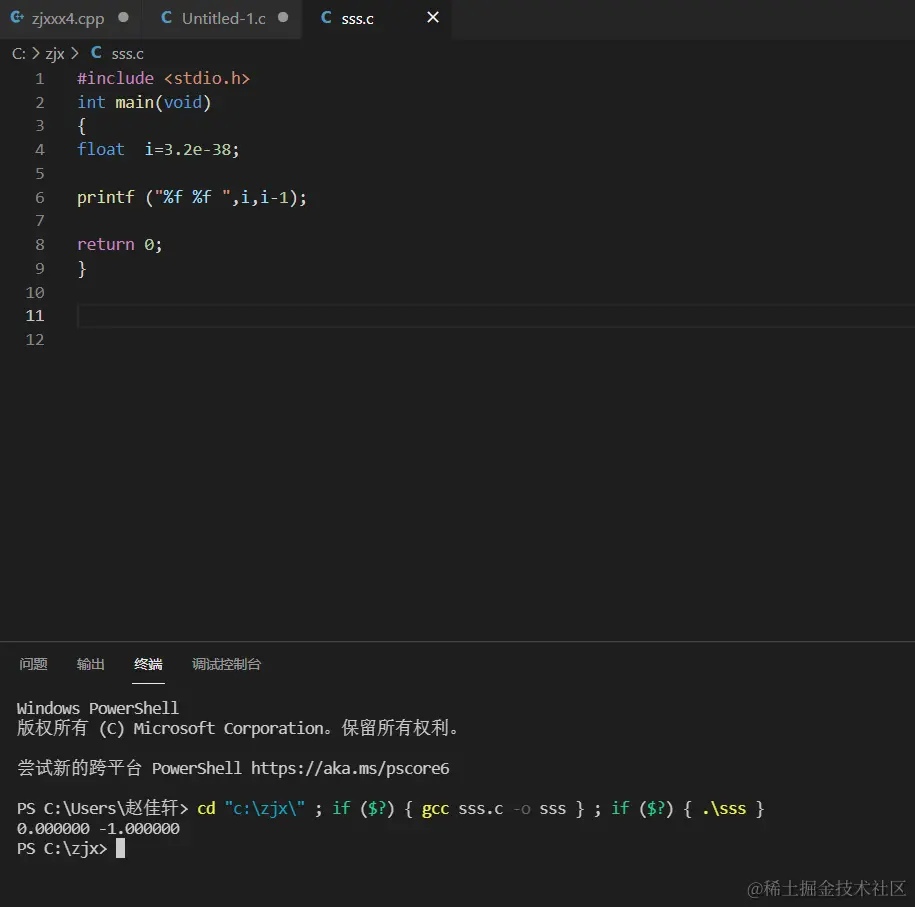The height and width of the screenshot is (907, 915).
Task: Switch to the 问题 panel tab
Action: coord(33,663)
